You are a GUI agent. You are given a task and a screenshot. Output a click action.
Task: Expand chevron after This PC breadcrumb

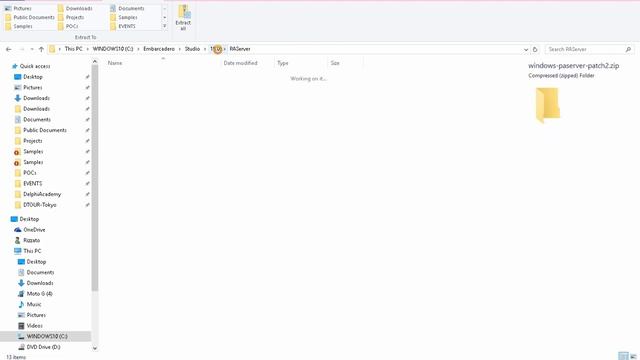[87, 49]
